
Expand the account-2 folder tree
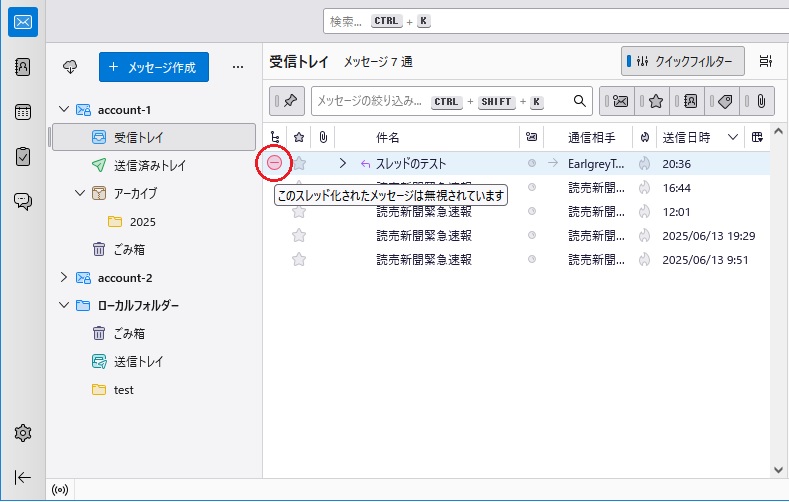(64, 277)
